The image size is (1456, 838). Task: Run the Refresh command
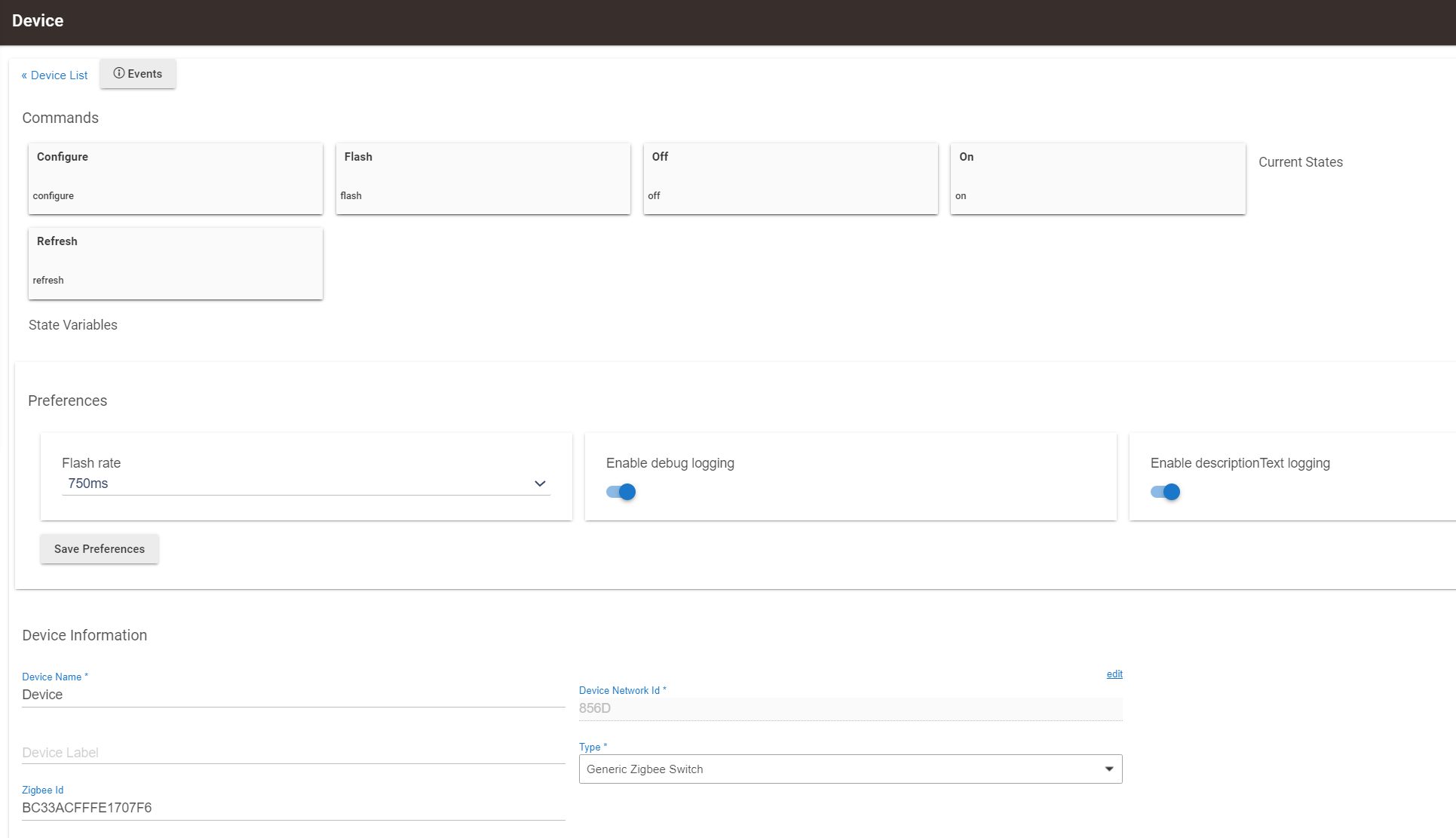175,262
